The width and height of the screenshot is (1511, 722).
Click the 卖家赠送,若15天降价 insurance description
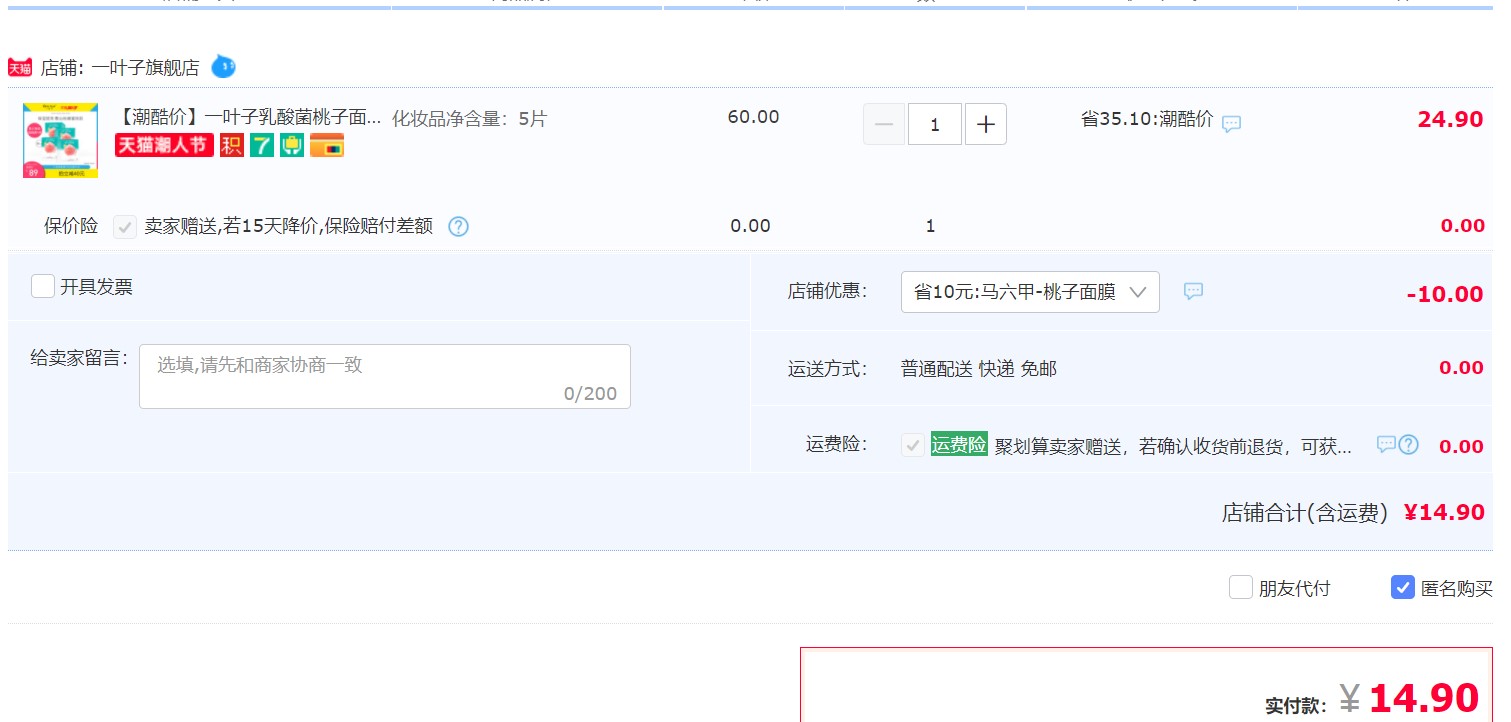[x=289, y=226]
